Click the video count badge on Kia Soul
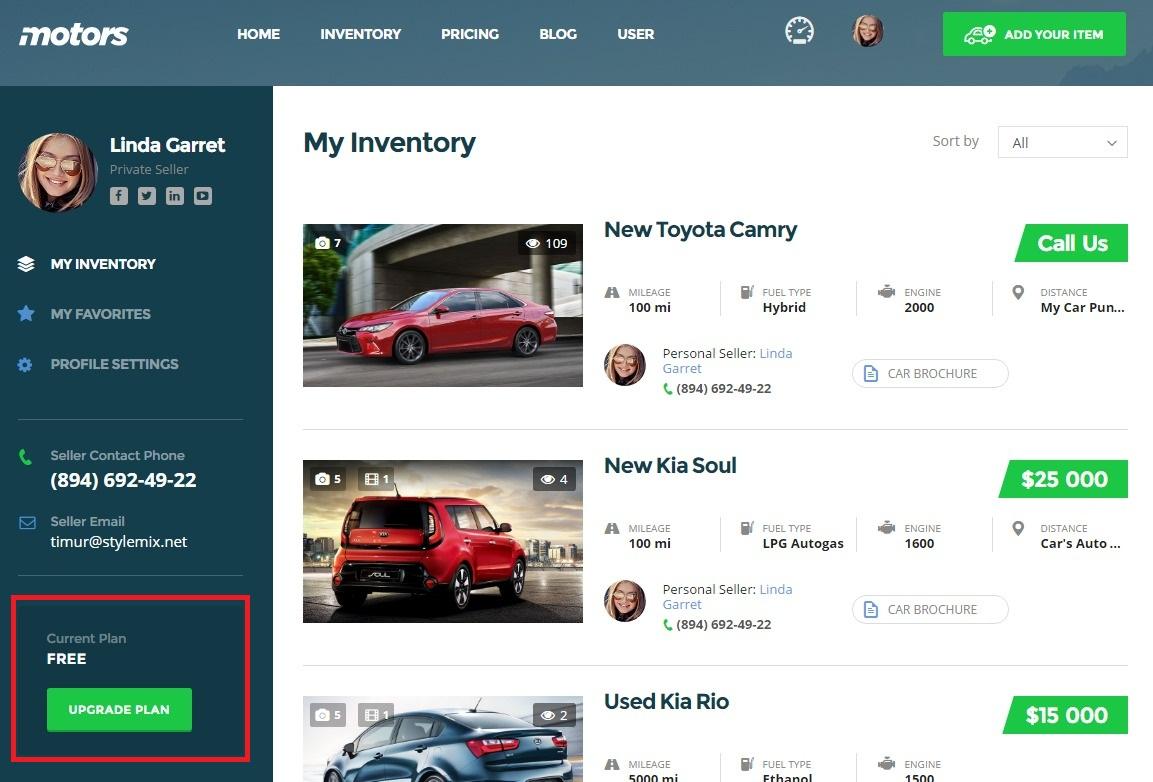This screenshot has width=1153, height=782. click(376, 479)
